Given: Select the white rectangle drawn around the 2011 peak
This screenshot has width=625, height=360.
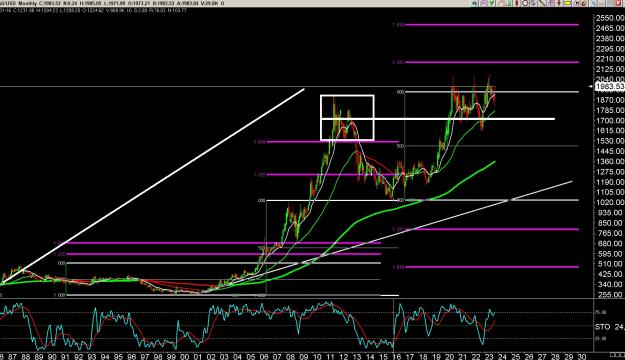Looking at the screenshot, I should [x=347, y=118].
